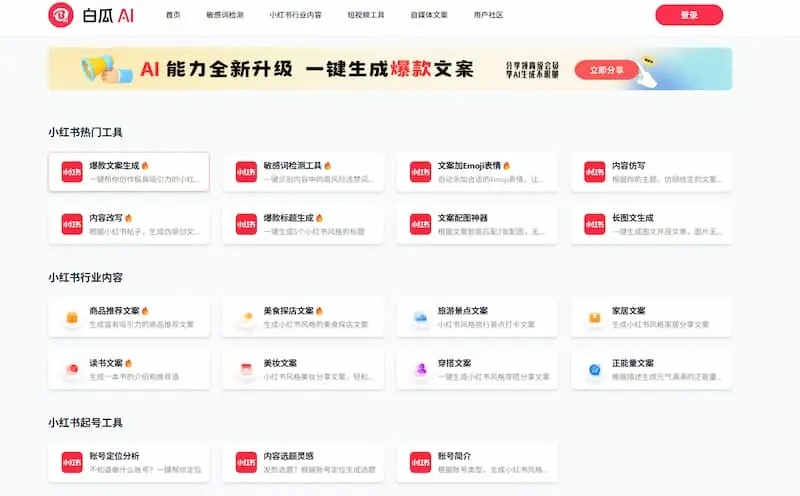800x496 pixels.
Task: Open the 短视频工具 navigation menu item
Action: point(367,16)
